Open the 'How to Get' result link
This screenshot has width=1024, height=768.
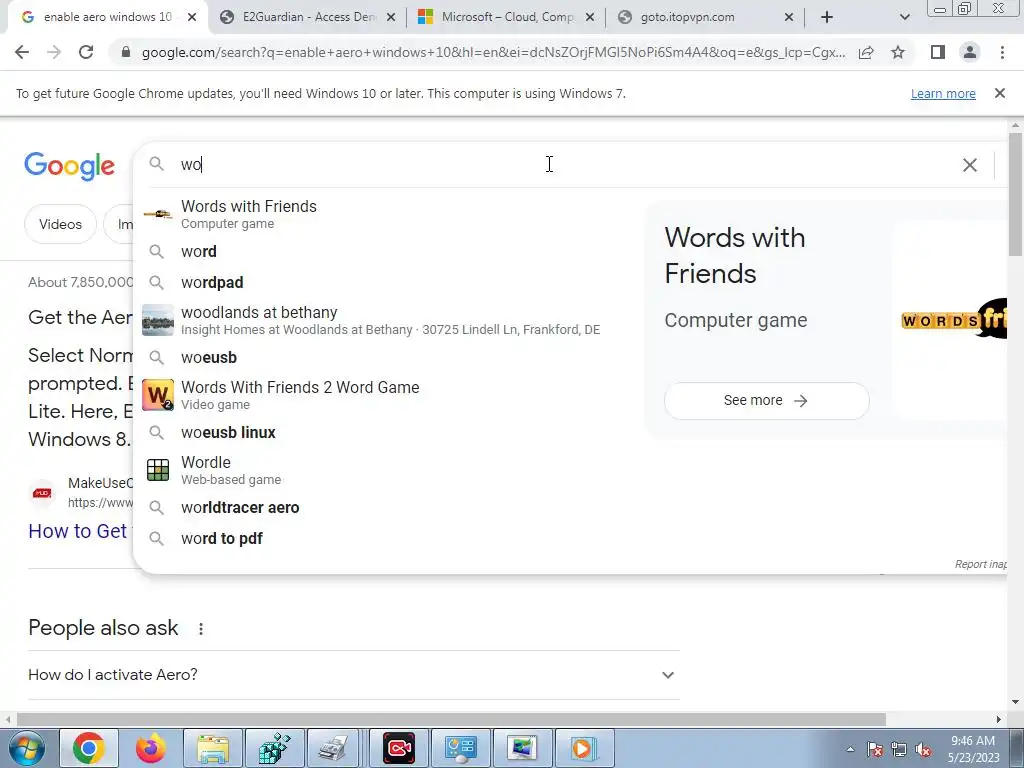tap(77, 531)
